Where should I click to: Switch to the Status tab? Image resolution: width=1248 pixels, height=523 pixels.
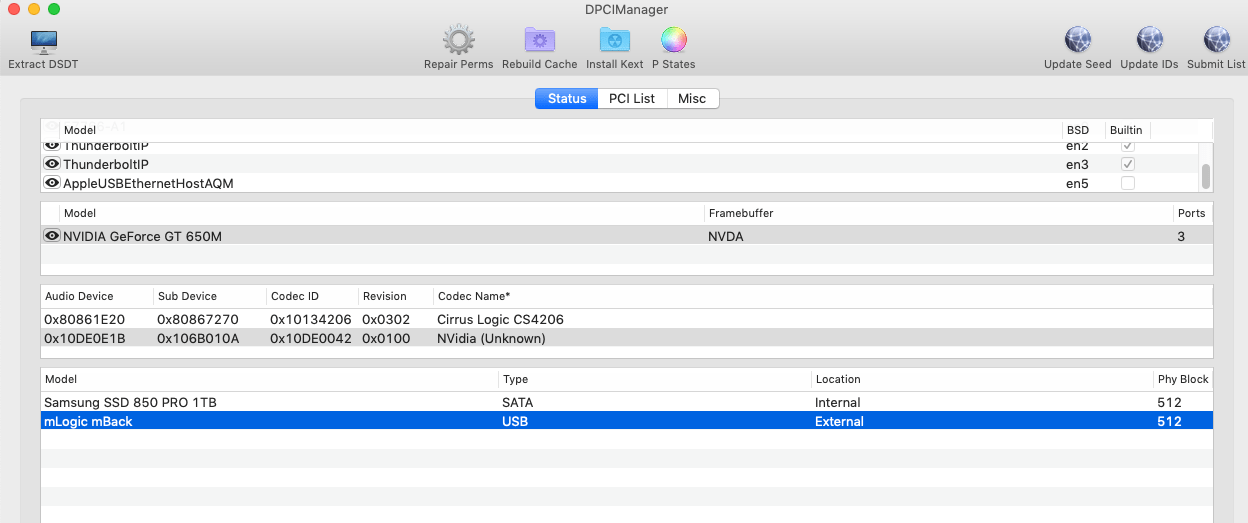(567, 98)
